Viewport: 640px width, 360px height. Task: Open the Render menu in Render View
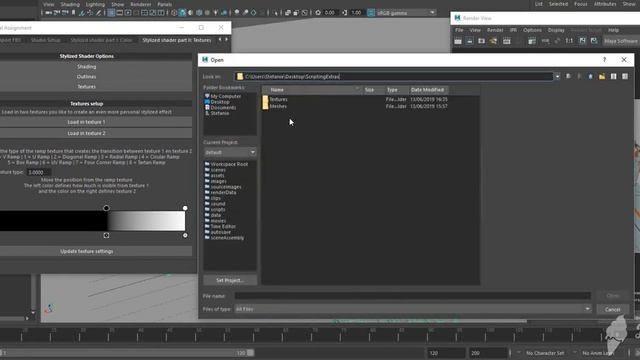click(x=495, y=30)
